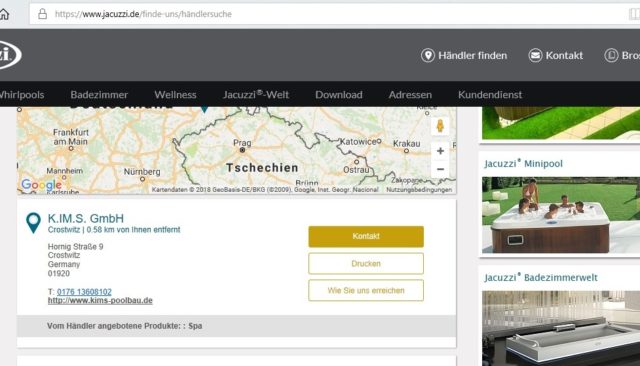Viewport: 640px width, 366px height.
Task: Open the kims-poolbau.de website link
Action: tap(100, 300)
